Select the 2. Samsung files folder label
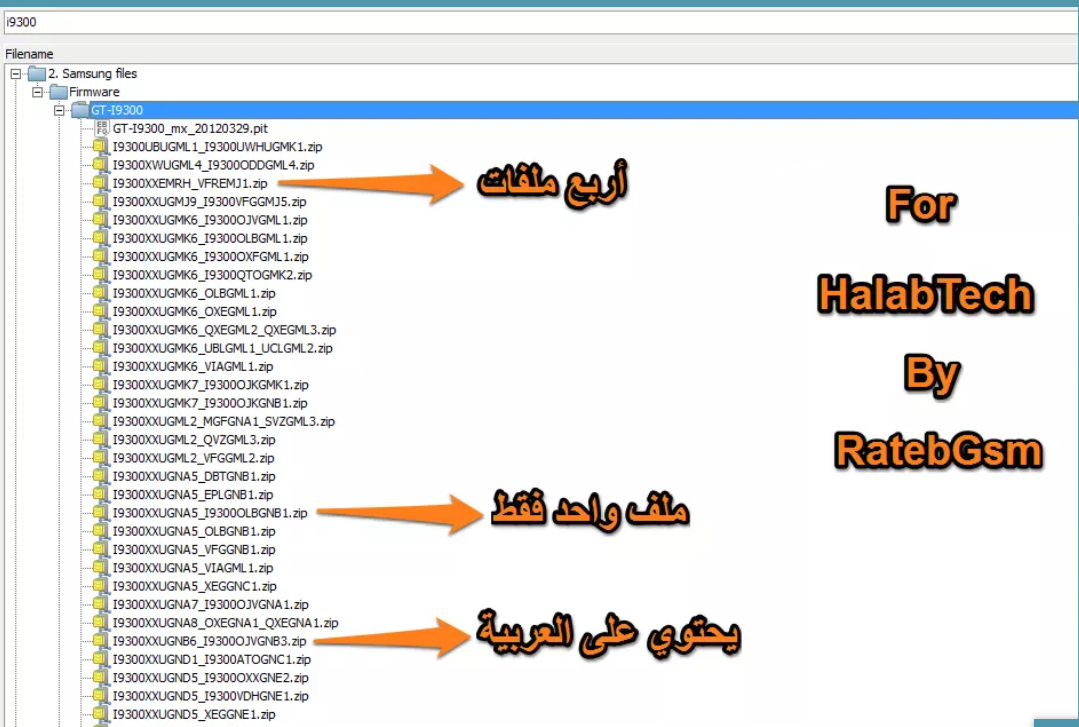The image size is (1079, 727). click(x=93, y=74)
